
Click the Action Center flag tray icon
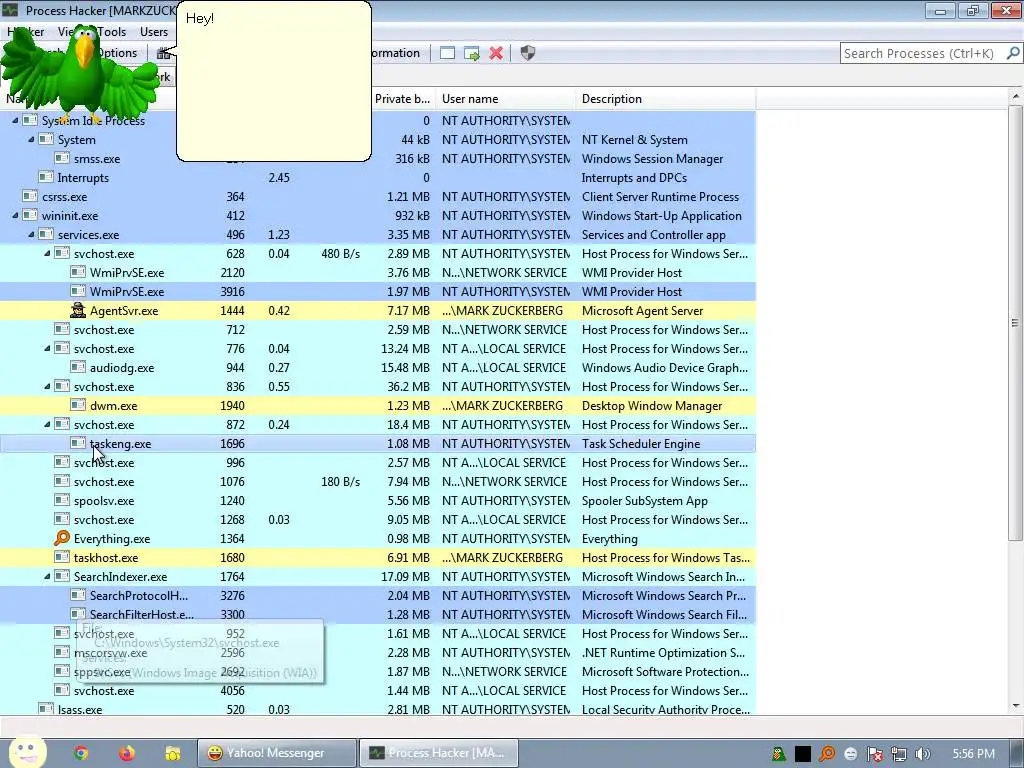pyautogui.click(x=874, y=754)
